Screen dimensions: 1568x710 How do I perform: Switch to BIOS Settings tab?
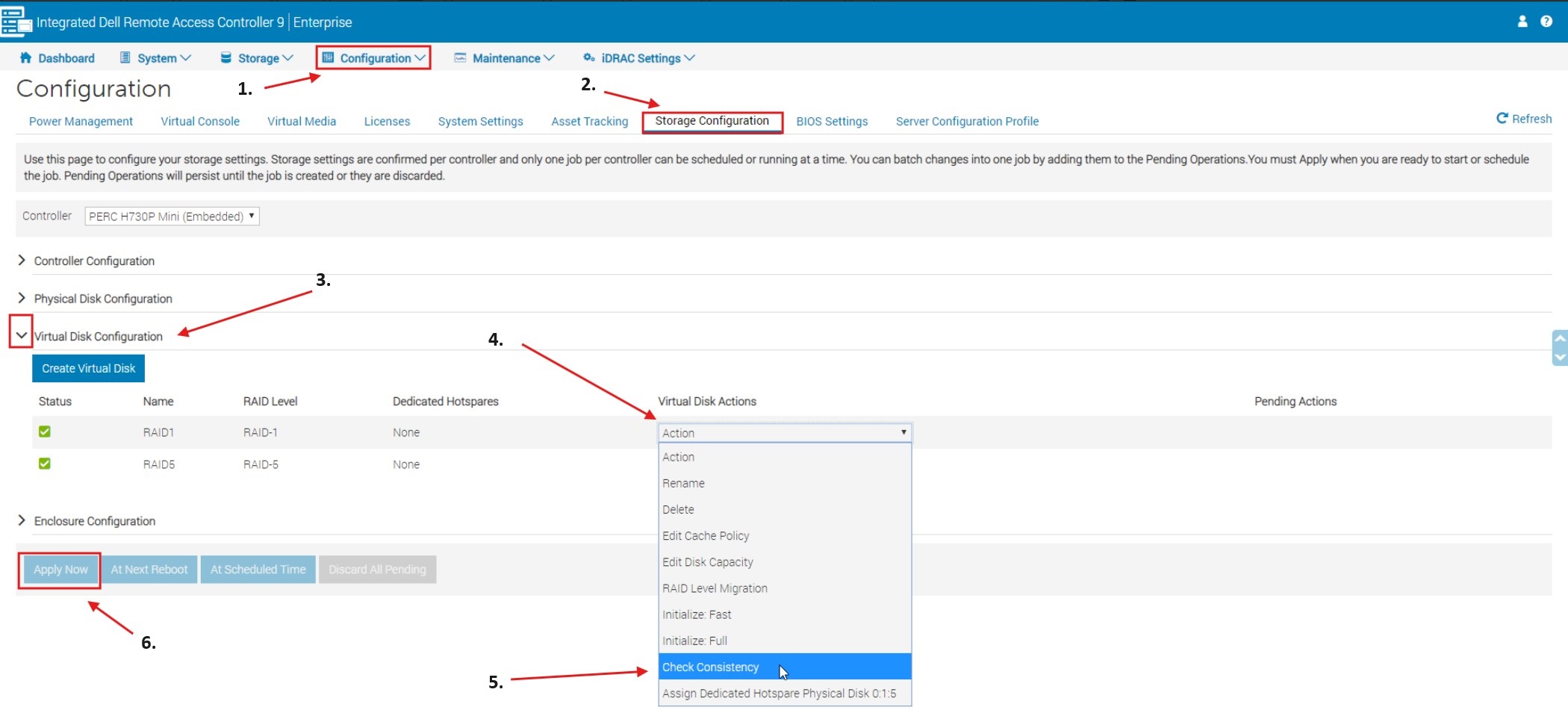832,121
